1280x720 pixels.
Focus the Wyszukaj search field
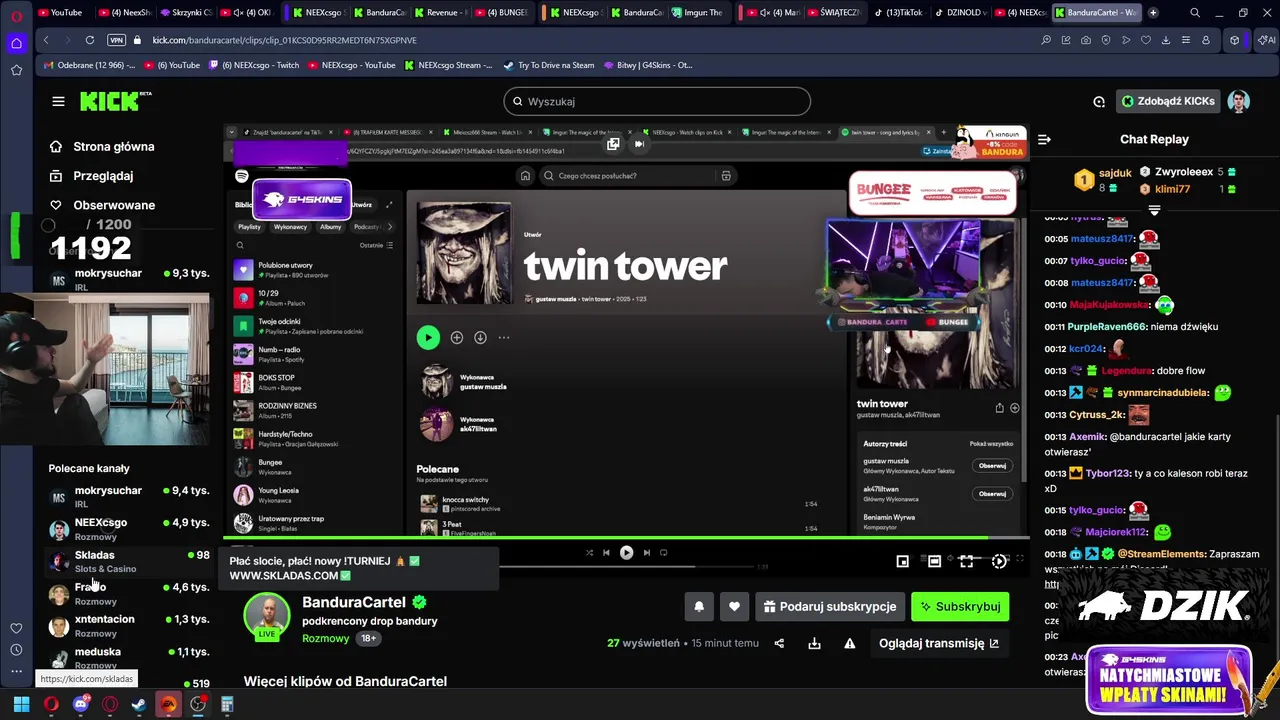coord(657,101)
